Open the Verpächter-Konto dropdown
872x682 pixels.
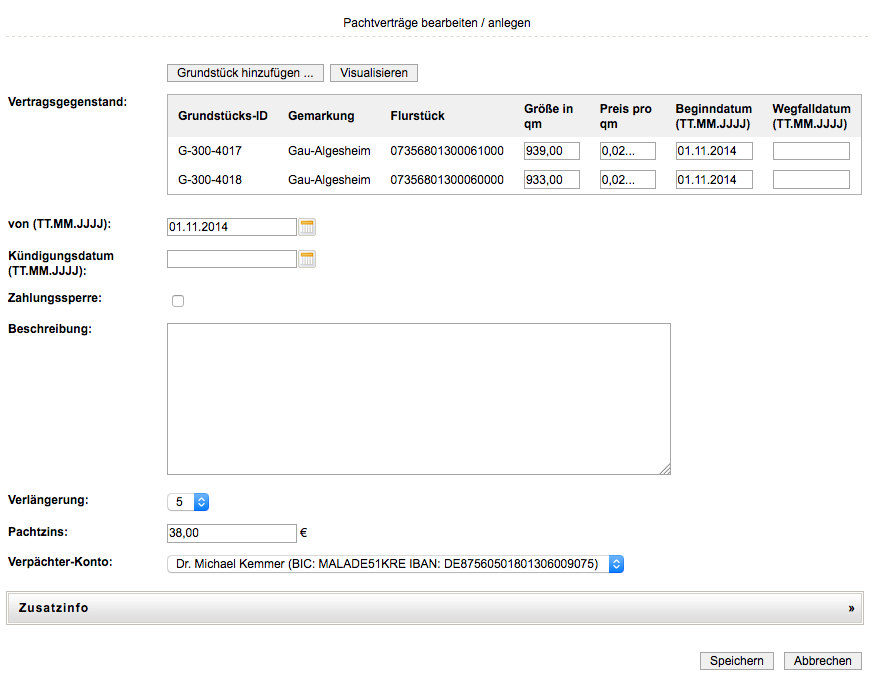395,564
